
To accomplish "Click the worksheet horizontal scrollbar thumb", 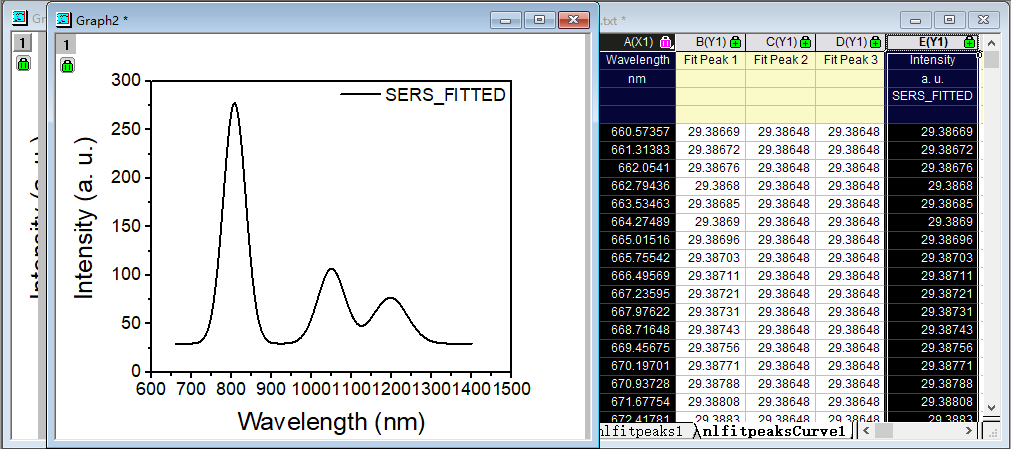I will pyautogui.click(x=883, y=430).
